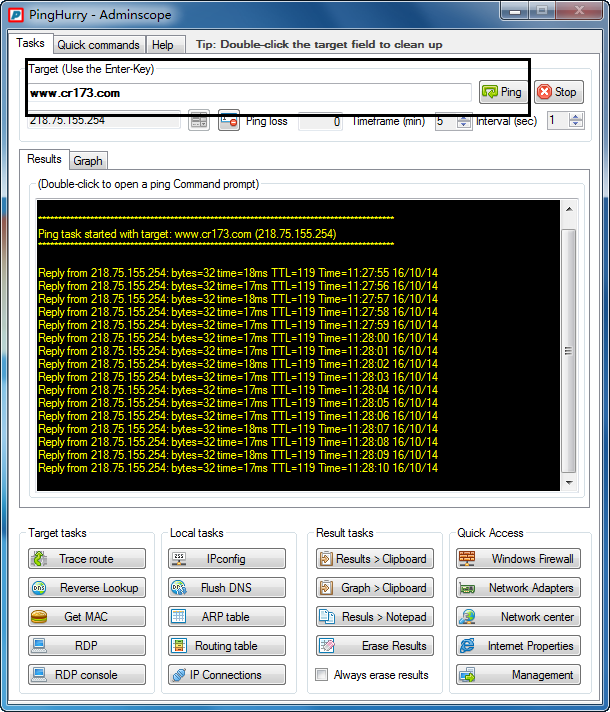Click the Network center icon
This screenshot has height=712, width=610.
tap(467, 617)
